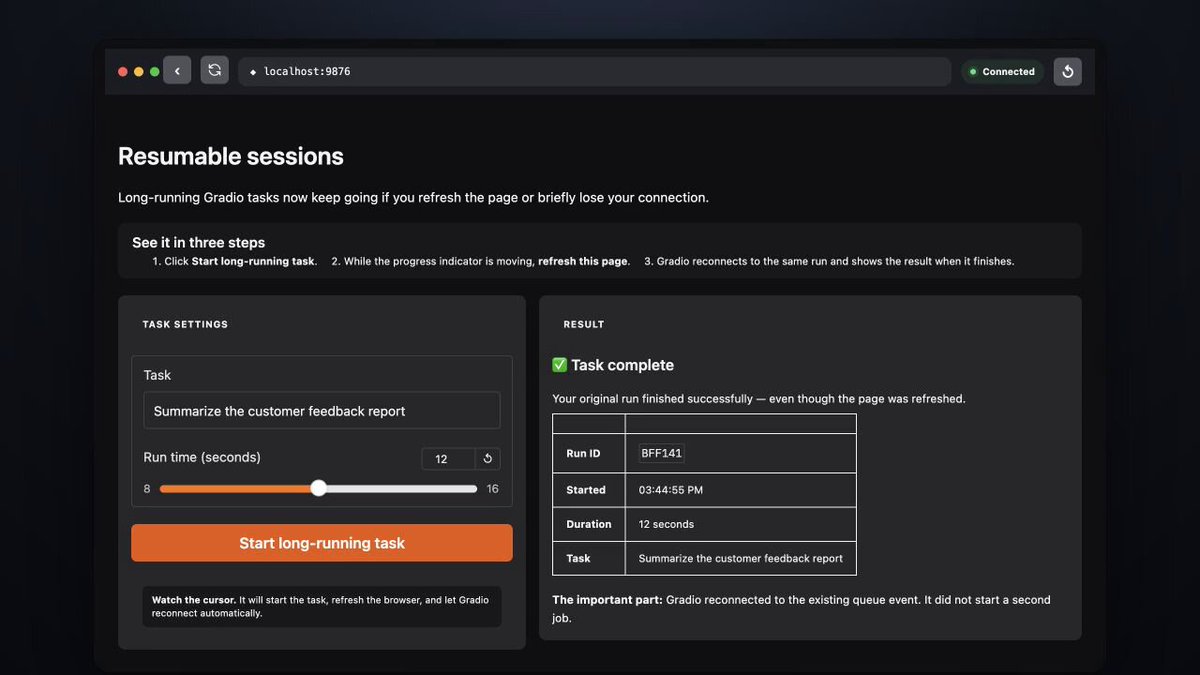Click the "RESULT" panel label
This screenshot has height=675, width=1200.
click(x=584, y=324)
